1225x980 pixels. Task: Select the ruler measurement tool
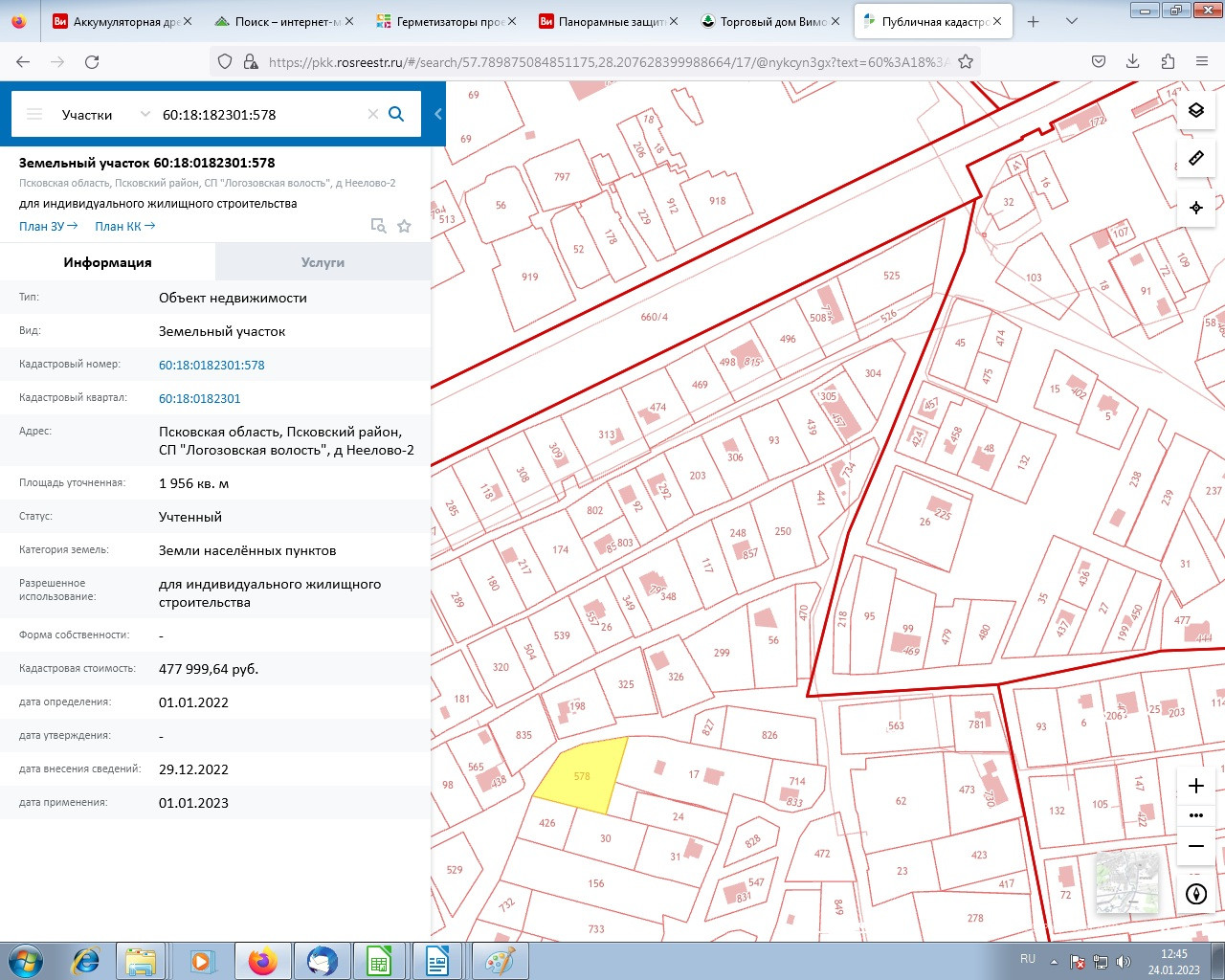click(x=1195, y=158)
